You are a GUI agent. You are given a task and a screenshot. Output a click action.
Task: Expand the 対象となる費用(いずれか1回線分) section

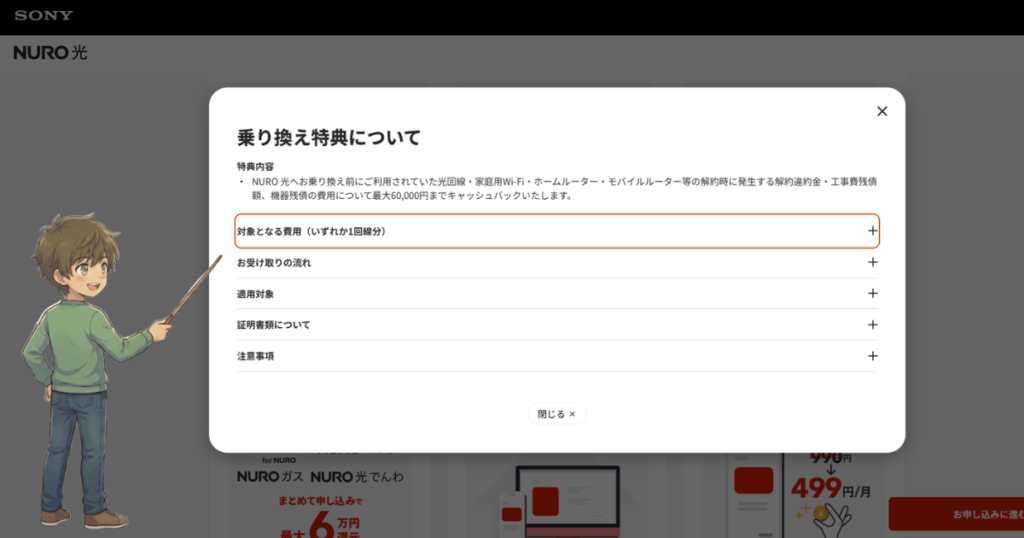click(557, 231)
